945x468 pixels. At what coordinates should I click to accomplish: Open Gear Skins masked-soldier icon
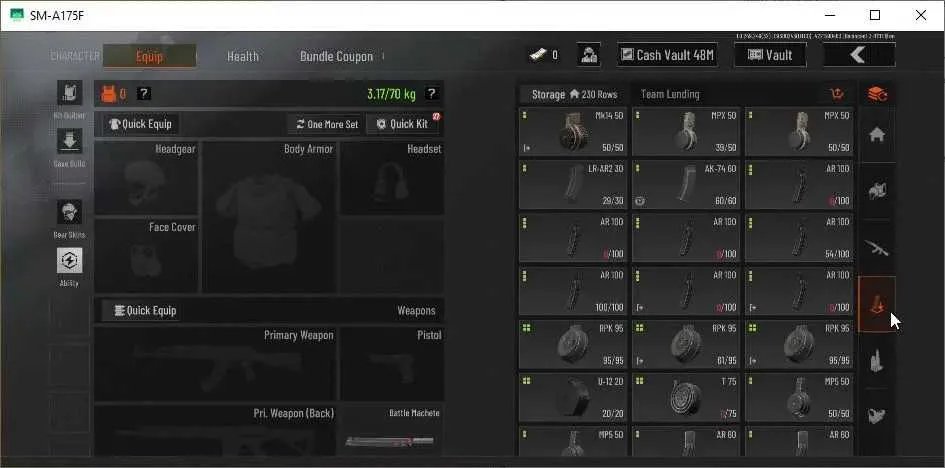pyautogui.click(x=69, y=212)
